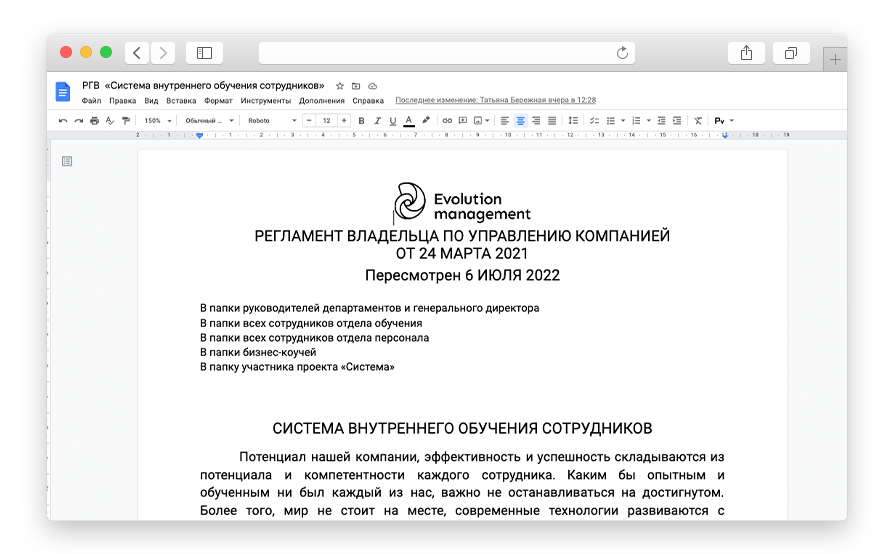Open line spacing options
894x554 pixels.
573,121
